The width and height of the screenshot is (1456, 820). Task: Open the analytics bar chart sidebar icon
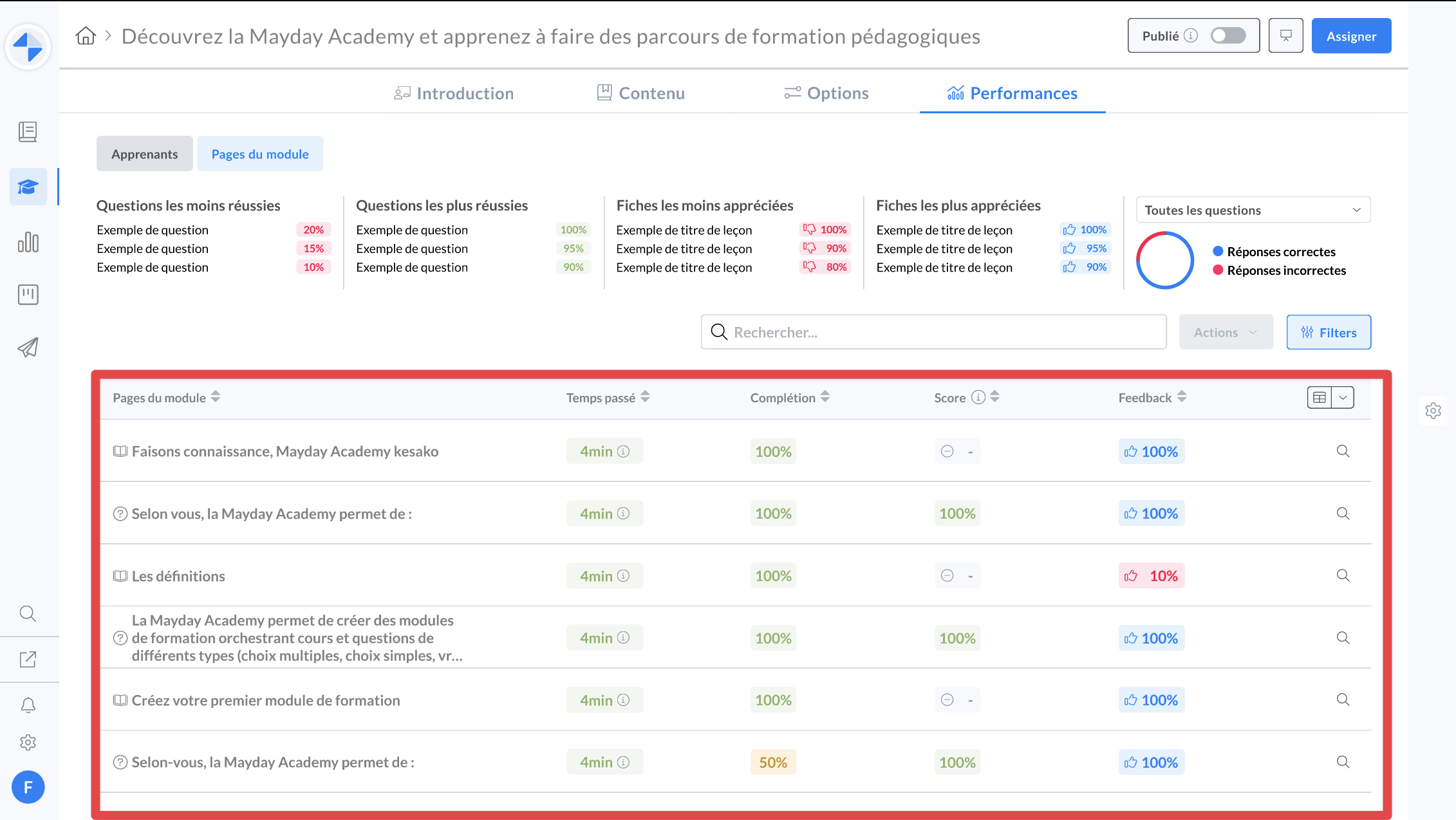tap(28, 242)
